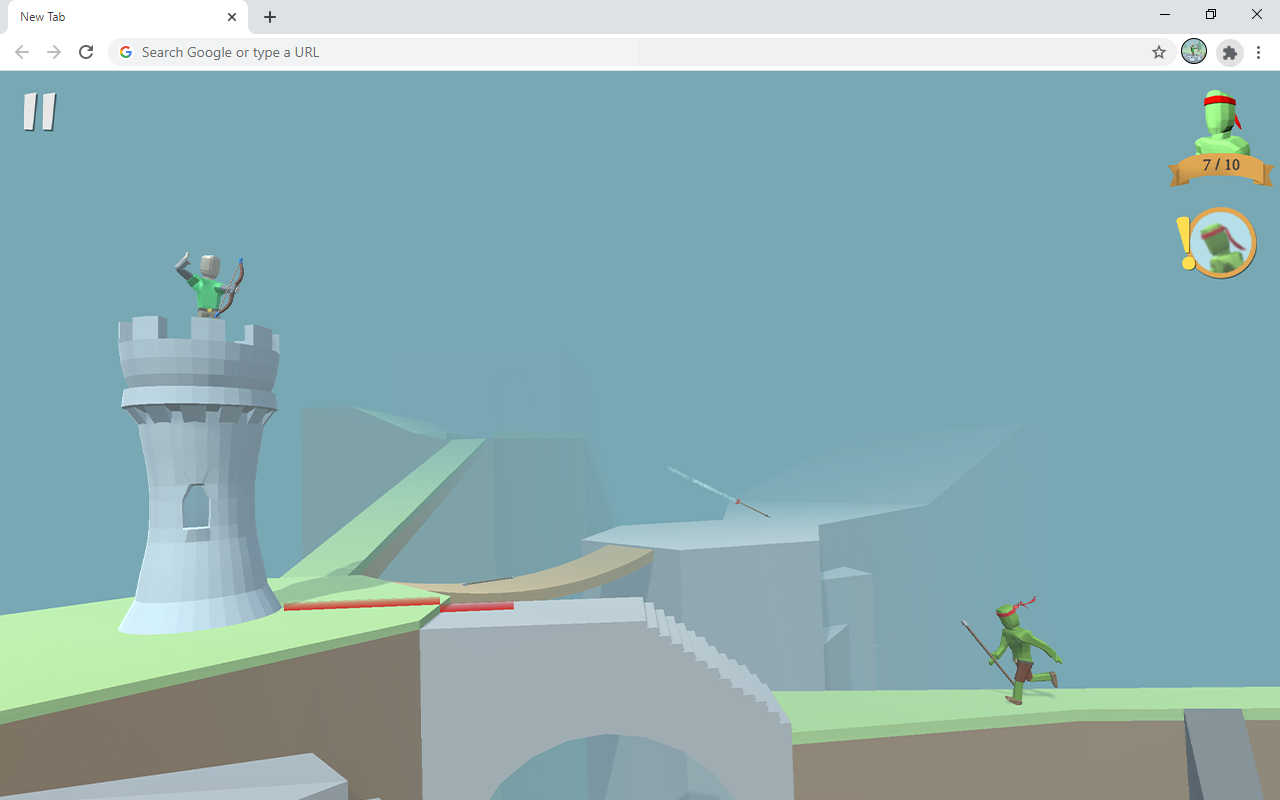Viewport: 1280px width, 800px height.
Task: Select the New Tab browser tab
Action: pyautogui.click(x=110, y=16)
